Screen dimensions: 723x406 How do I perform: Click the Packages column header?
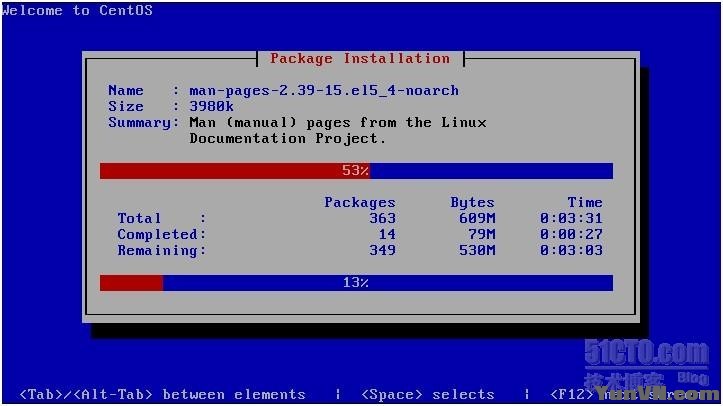tap(360, 203)
